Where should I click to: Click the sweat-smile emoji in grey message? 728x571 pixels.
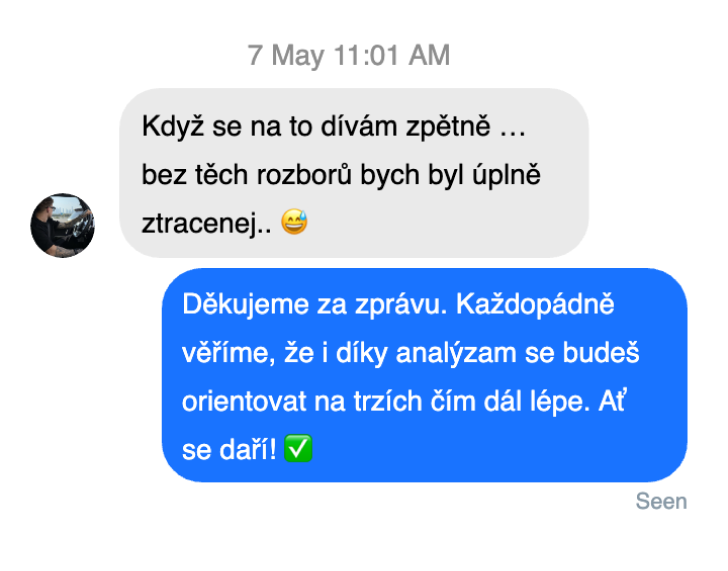point(294,221)
